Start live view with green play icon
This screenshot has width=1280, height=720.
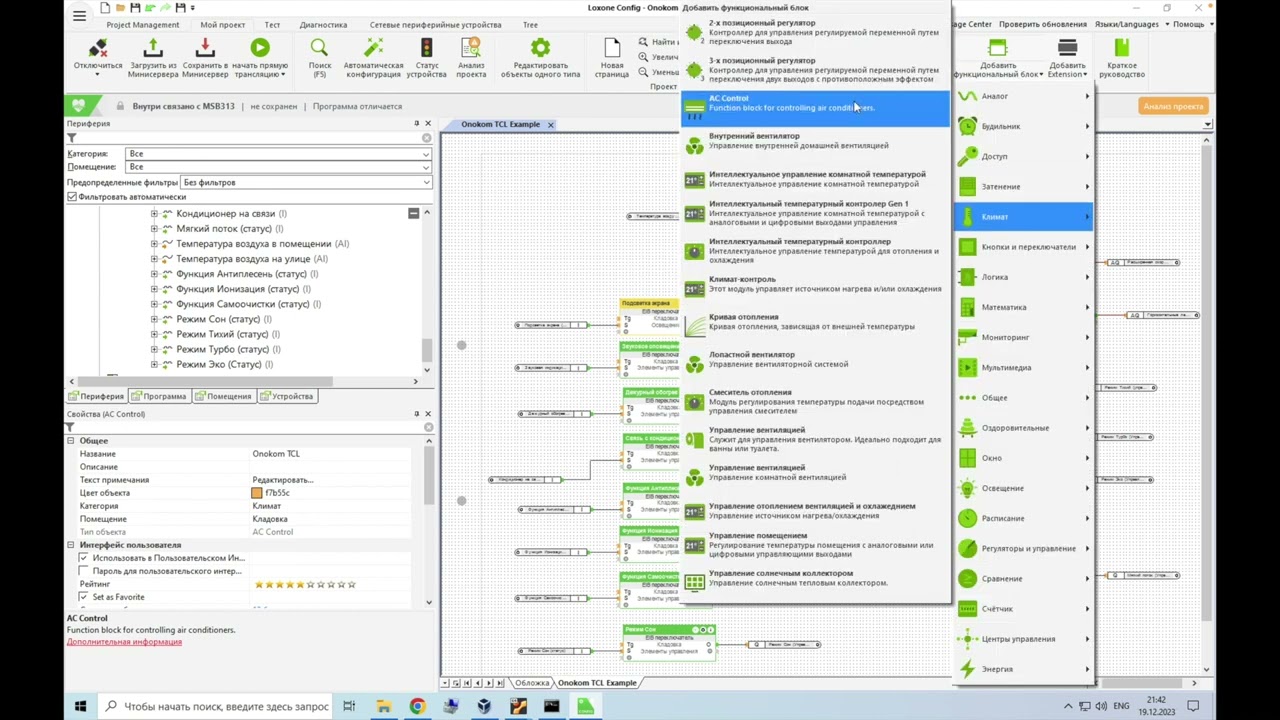coord(260,48)
